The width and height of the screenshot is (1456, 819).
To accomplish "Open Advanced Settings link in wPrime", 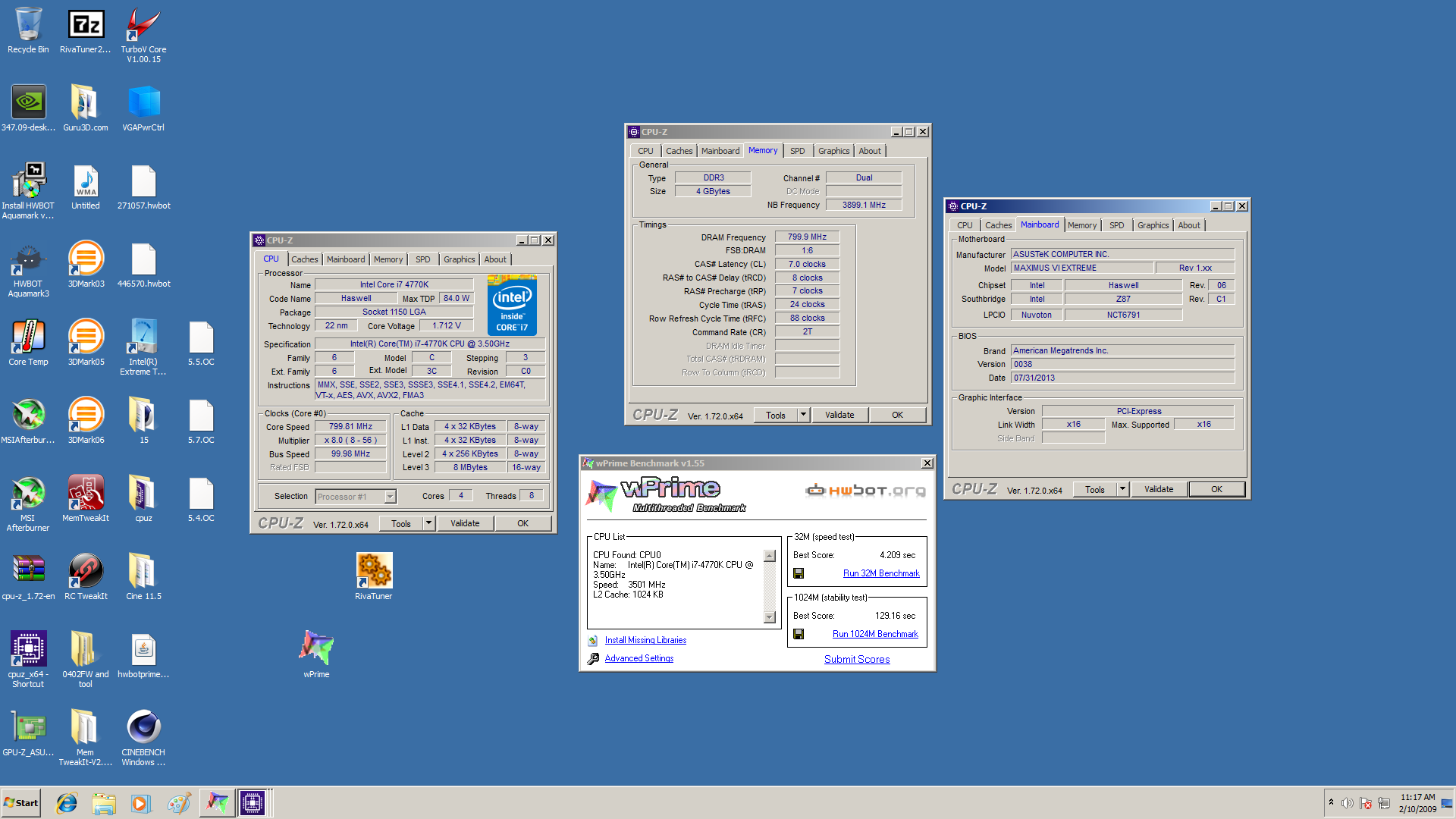I will pyautogui.click(x=639, y=658).
